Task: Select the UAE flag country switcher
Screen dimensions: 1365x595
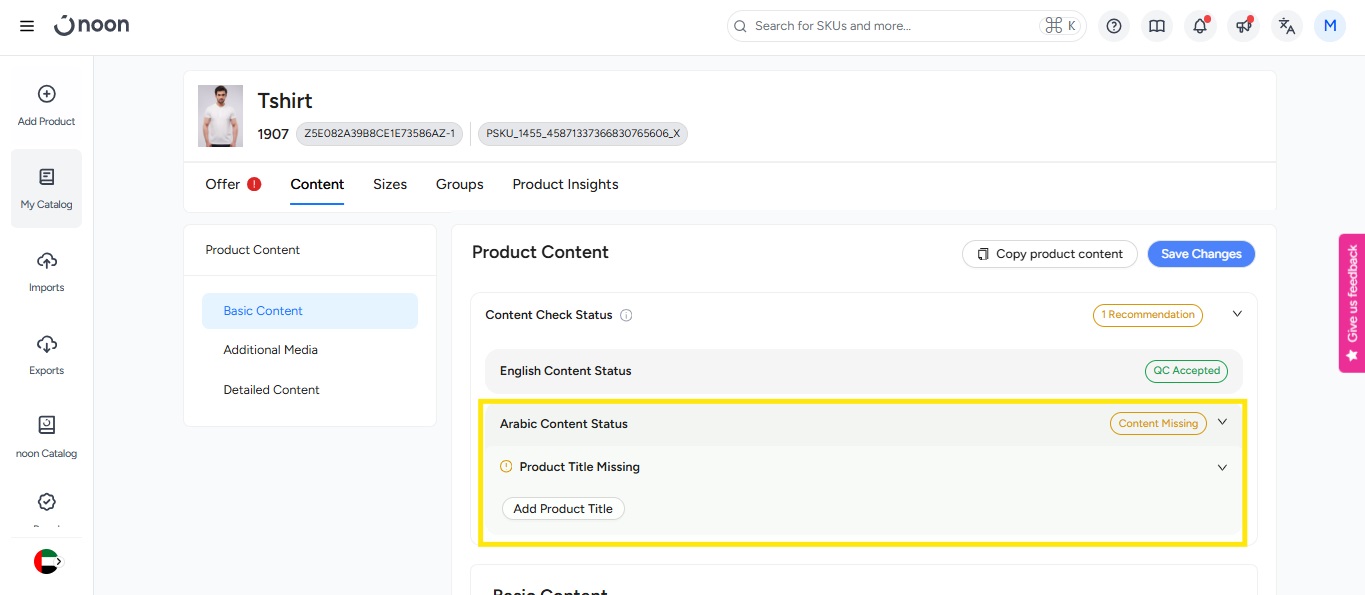Action: click(x=47, y=561)
